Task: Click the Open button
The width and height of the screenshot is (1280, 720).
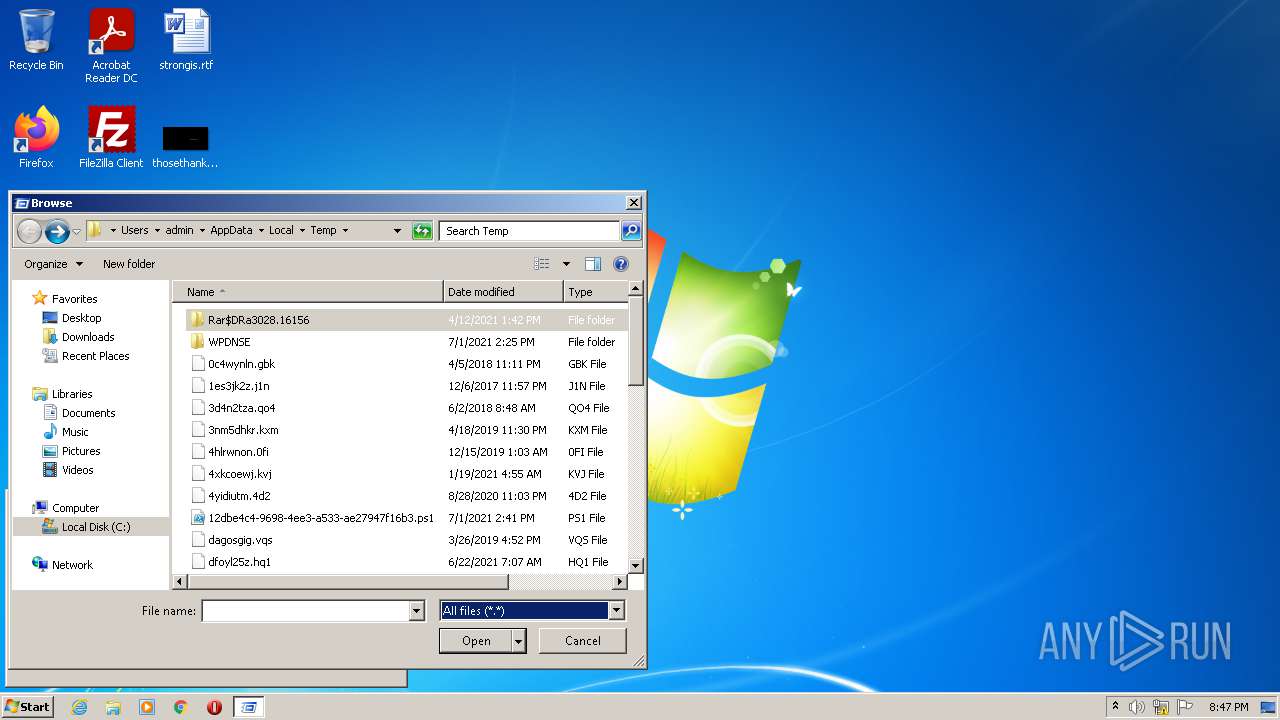Action: click(x=476, y=641)
